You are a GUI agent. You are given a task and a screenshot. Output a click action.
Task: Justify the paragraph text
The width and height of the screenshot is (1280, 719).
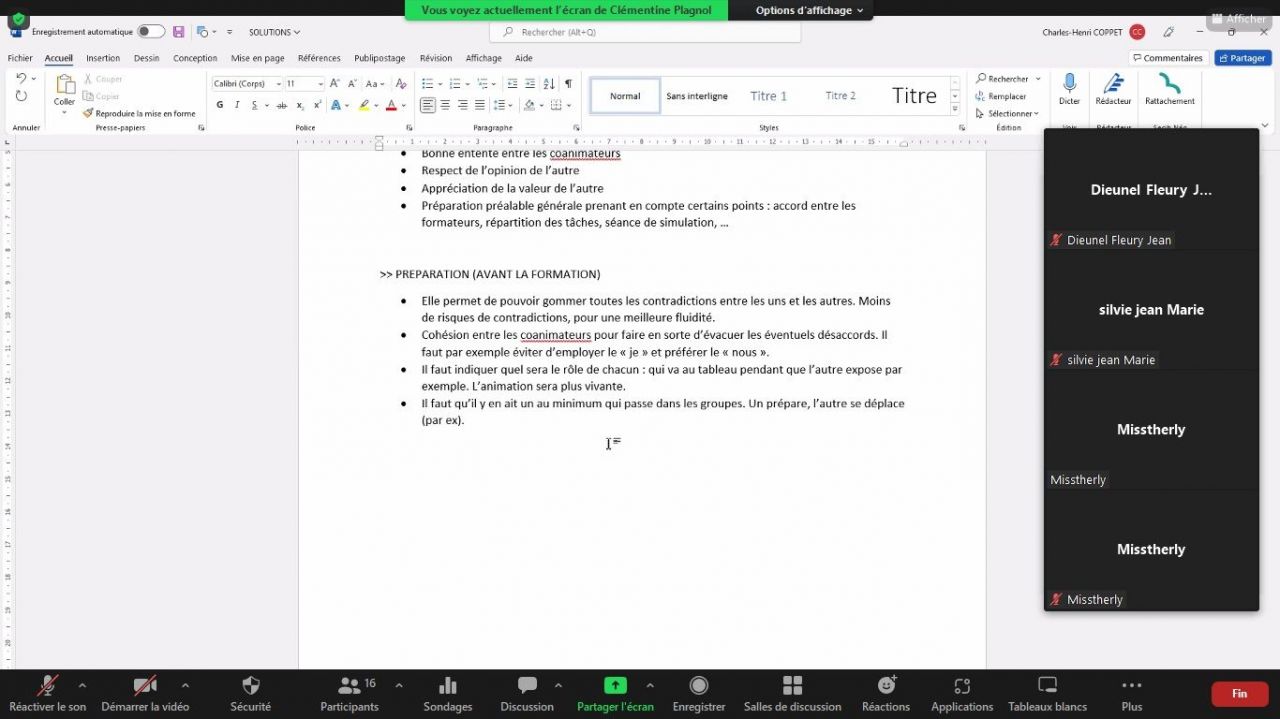[479, 105]
